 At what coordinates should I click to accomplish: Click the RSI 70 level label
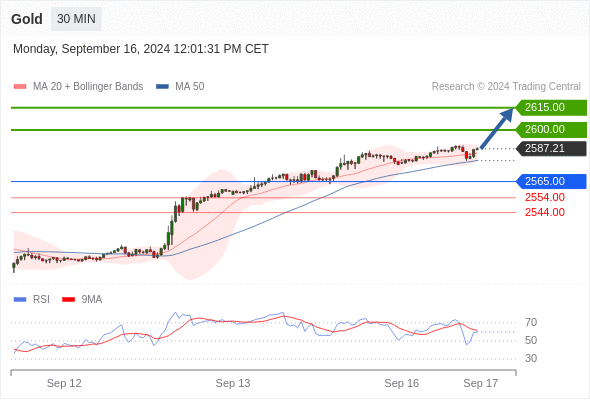click(x=531, y=322)
